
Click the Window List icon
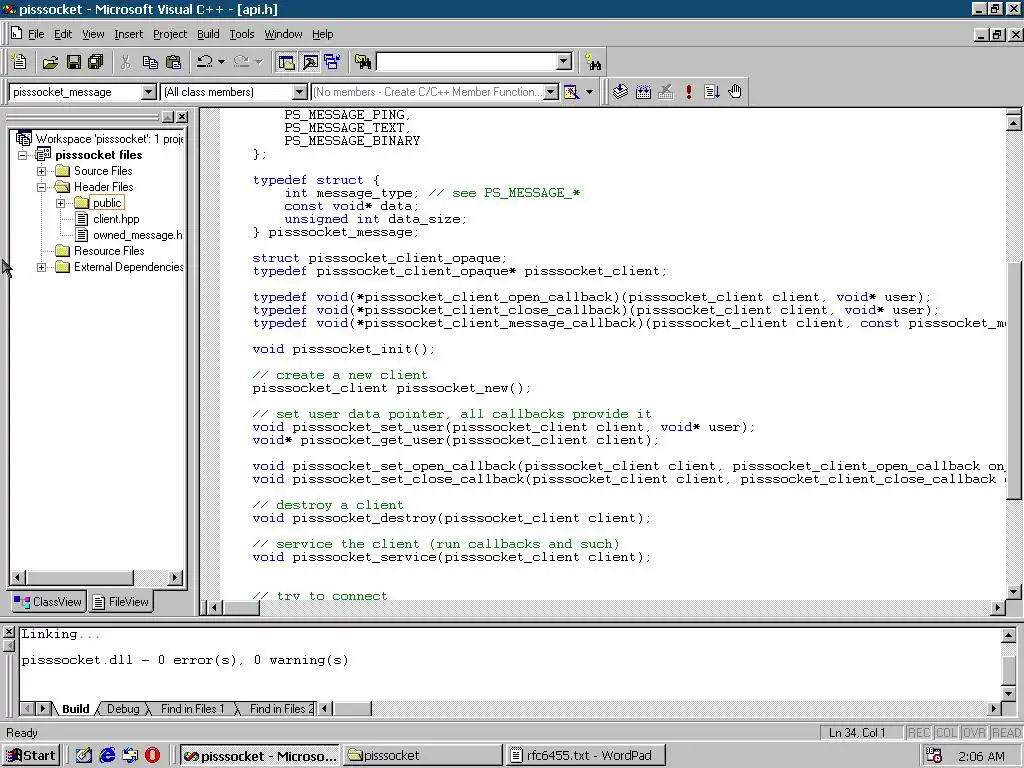[x=332, y=62]
